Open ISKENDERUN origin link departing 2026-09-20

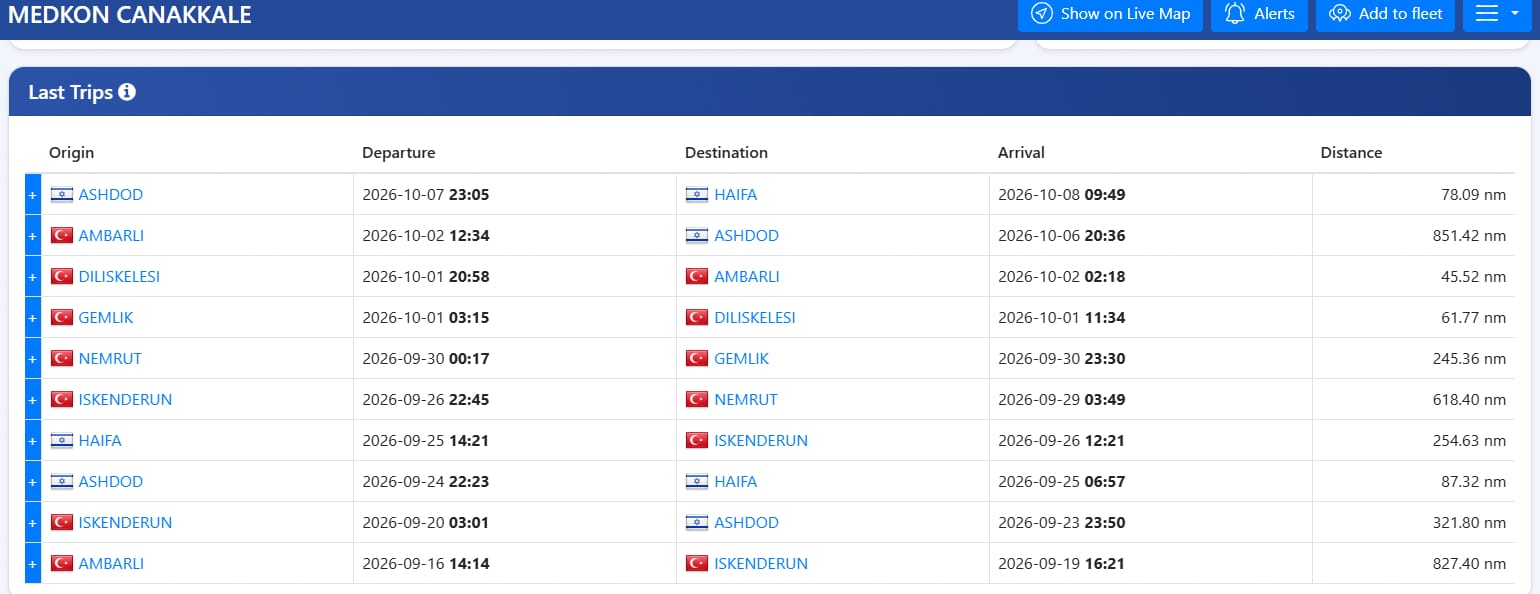coord(125,523)
